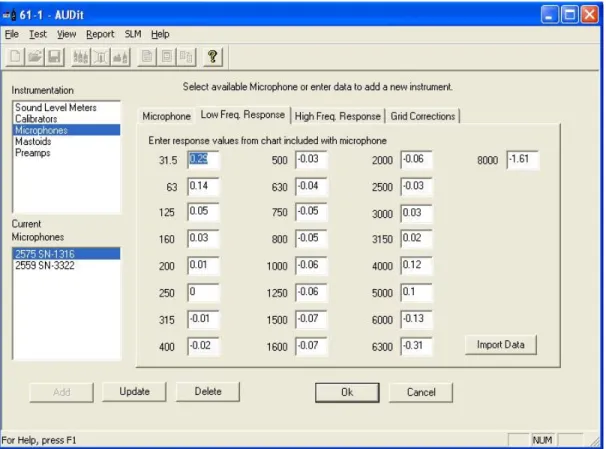Click the Open folder toolbar icon

(35, 57)
